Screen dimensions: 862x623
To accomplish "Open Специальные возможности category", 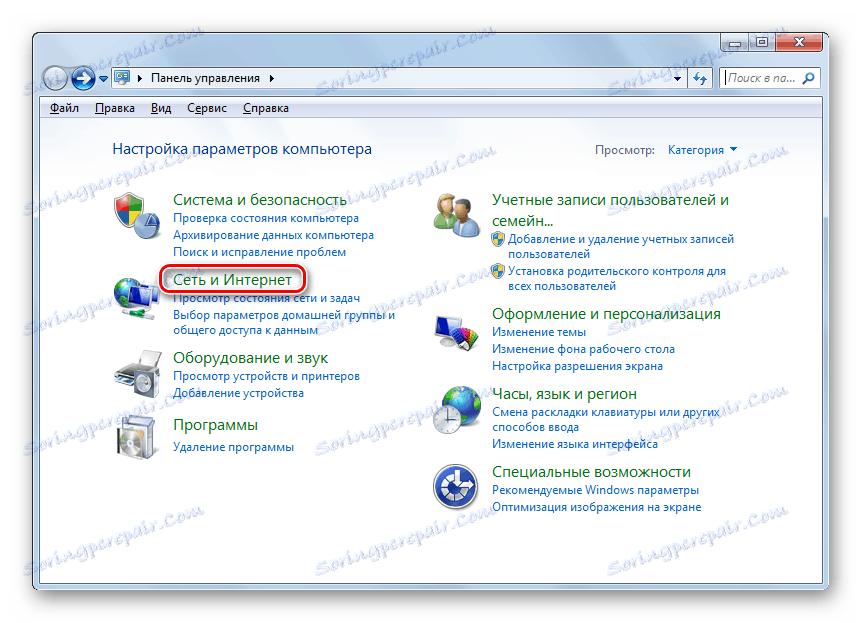I will click(592, 472).
